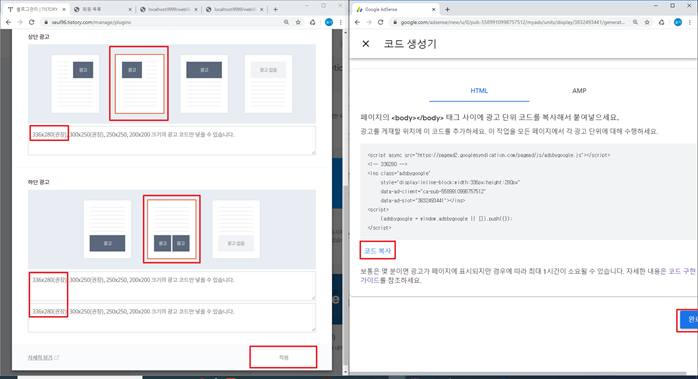Viewport: 698px width, 379px height.
Task: Open the profile avatar in AdSense window
Action: coord(678,22)
